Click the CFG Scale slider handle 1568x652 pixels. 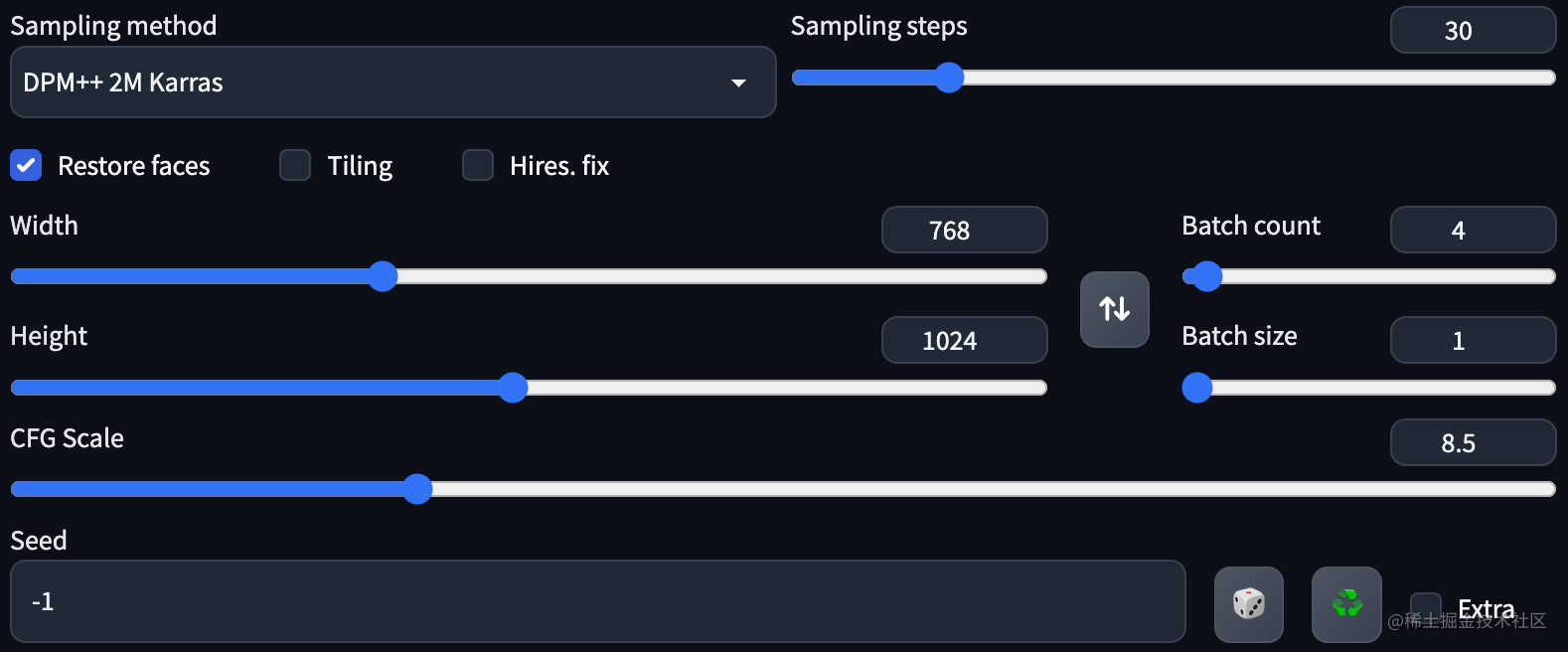[x=417, y=489]
